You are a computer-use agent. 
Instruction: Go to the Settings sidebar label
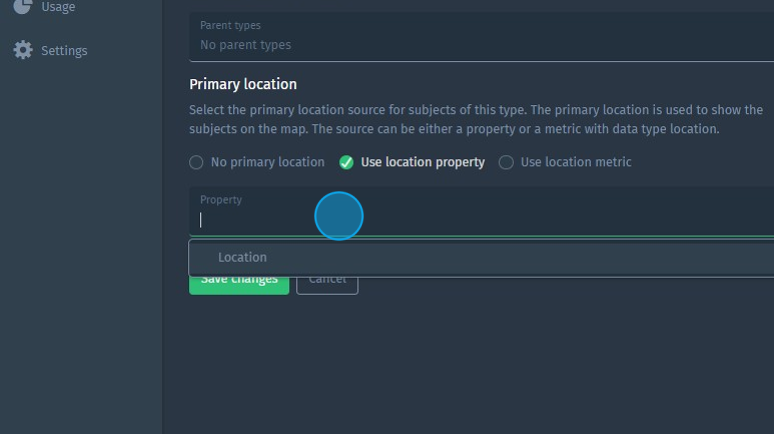[64, 51]
